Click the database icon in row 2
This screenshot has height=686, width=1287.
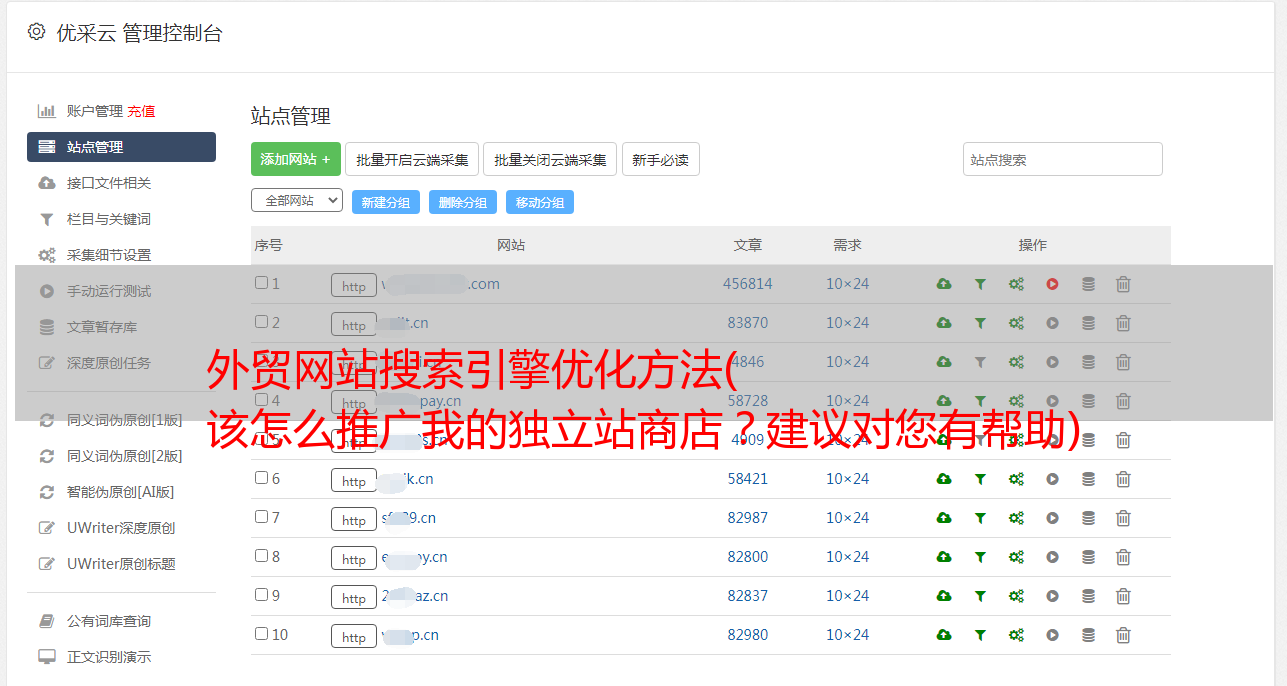point(1088,323)
